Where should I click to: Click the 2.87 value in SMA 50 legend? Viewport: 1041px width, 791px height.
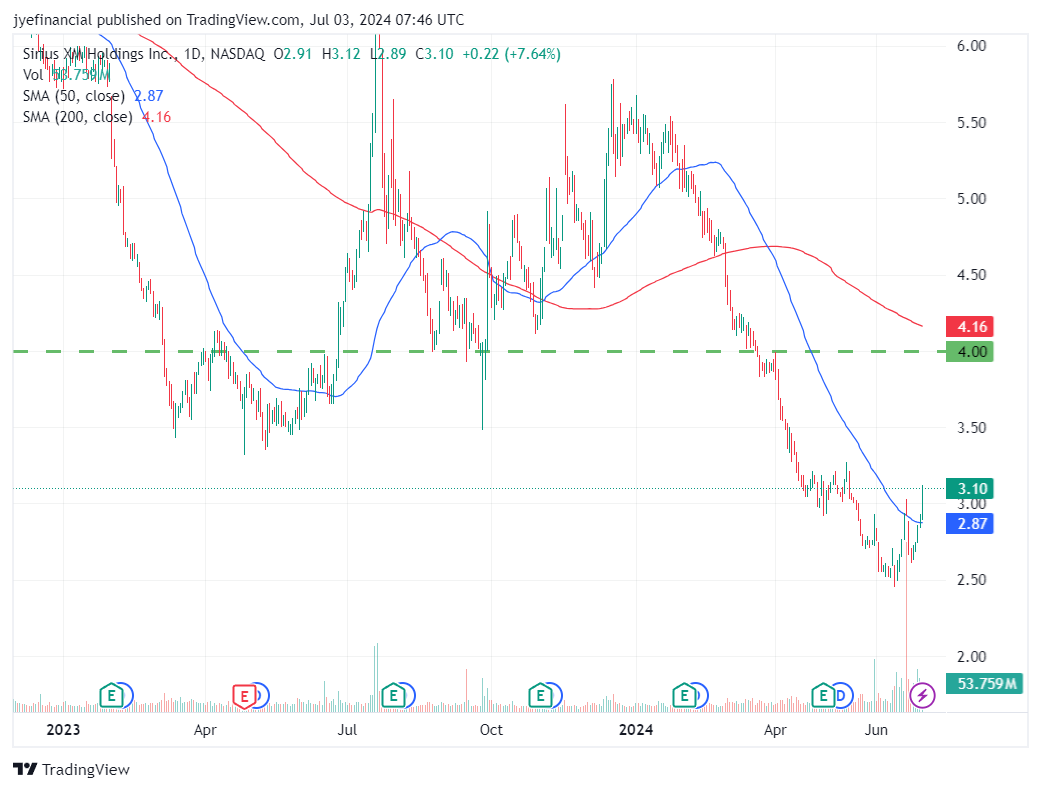(149, 96)
